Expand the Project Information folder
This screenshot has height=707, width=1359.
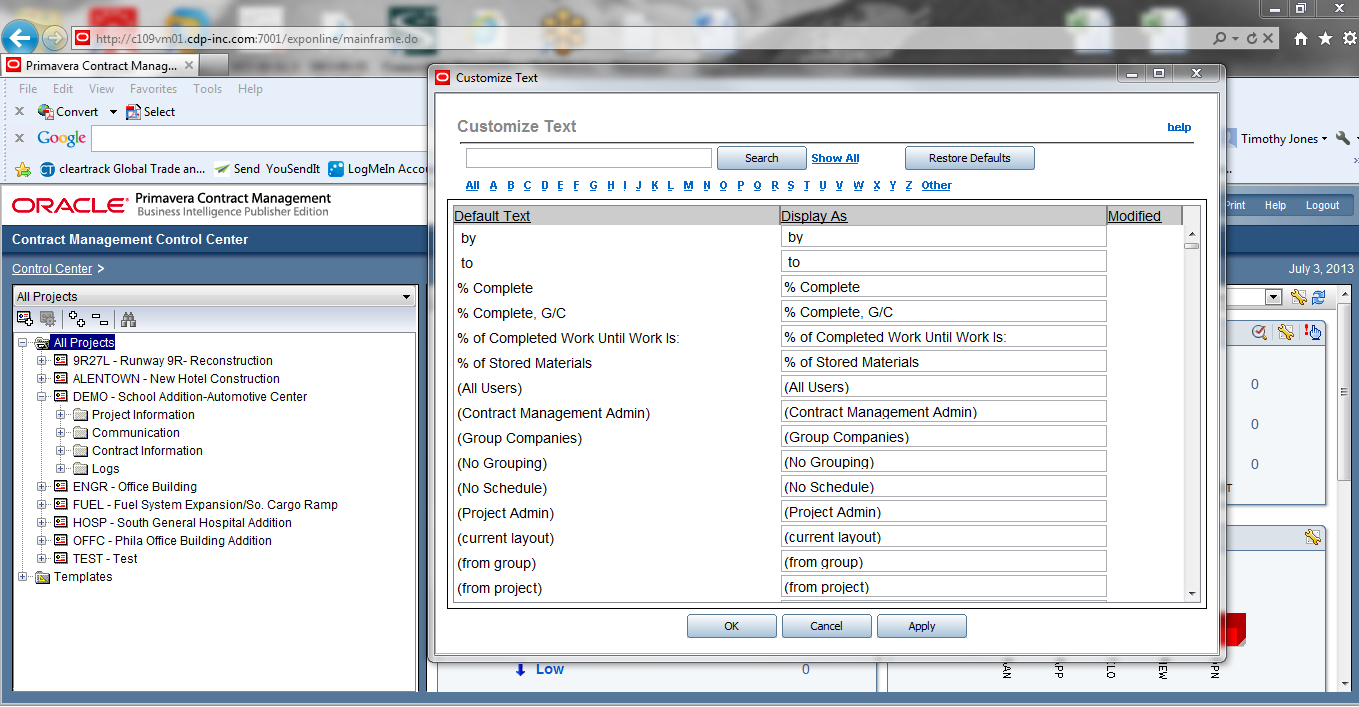point(61,415)
